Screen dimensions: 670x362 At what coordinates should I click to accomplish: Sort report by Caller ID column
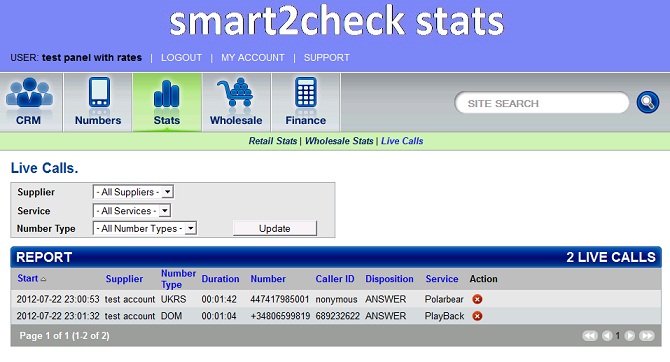tap(335, 279)
